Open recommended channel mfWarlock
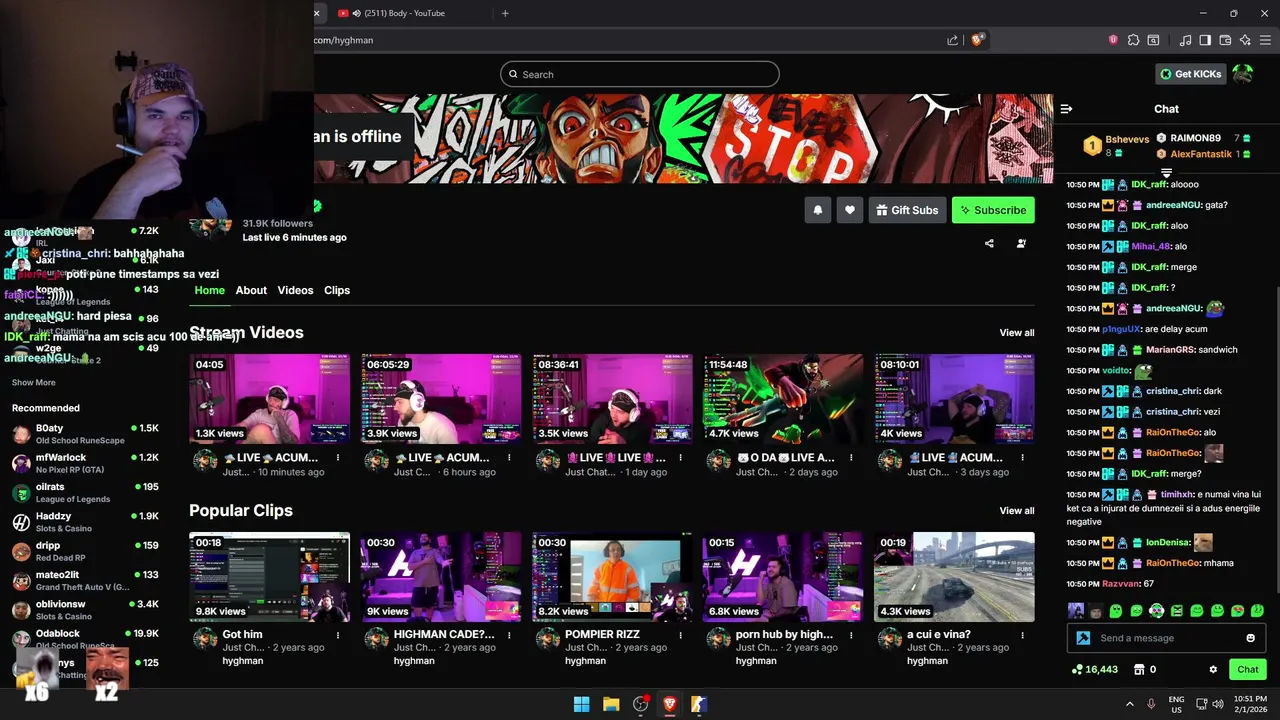Viewport: 1280px width, 720px height. tap(85, 463)
